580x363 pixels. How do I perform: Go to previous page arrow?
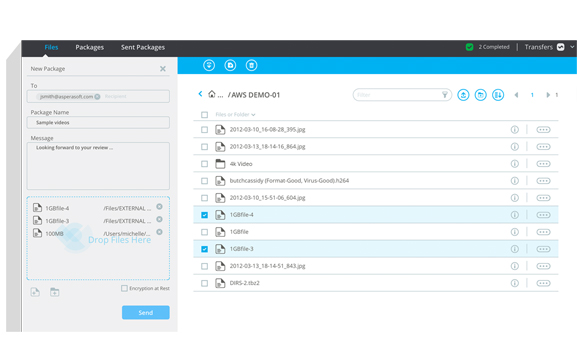click(516, 95)
